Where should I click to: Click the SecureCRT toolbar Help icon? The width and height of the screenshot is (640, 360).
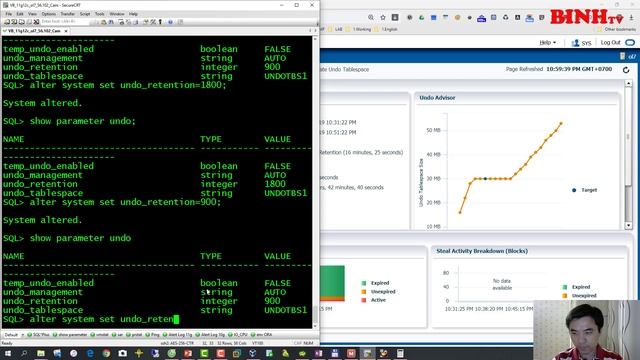(x=170, y=22)
